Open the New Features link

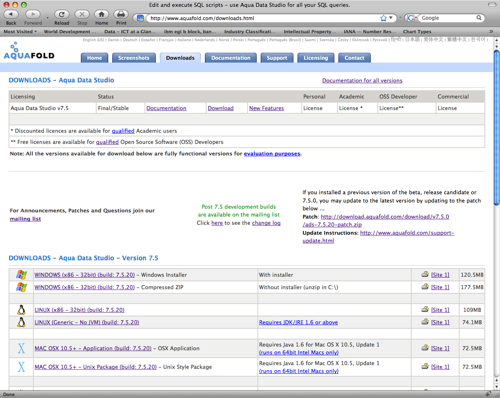coord(266,108)
